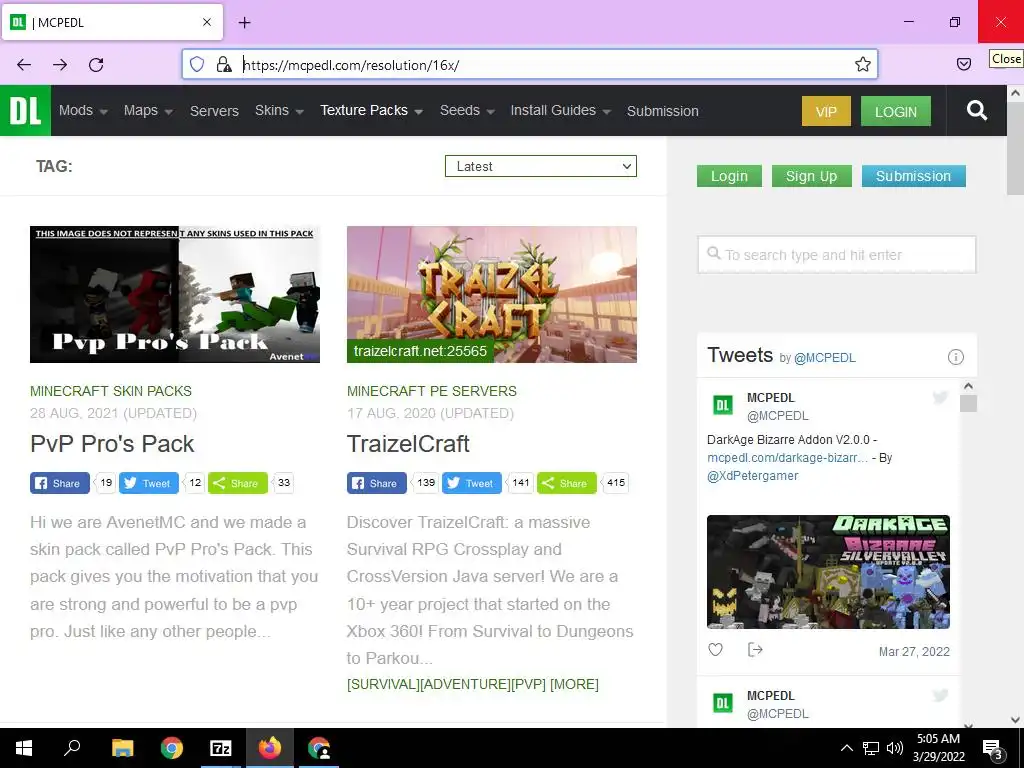Reload the page with the refresh icon
The width and height of the screenshot is (1024, 768).
click(x=96, y=65)
